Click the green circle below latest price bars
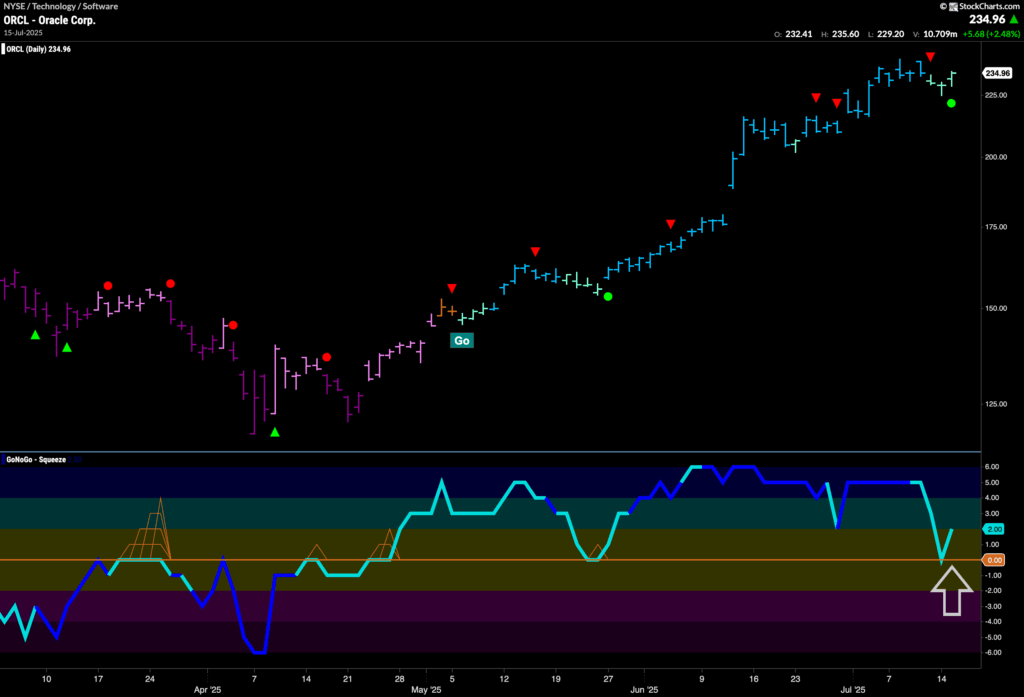 (x=951, y=103)
